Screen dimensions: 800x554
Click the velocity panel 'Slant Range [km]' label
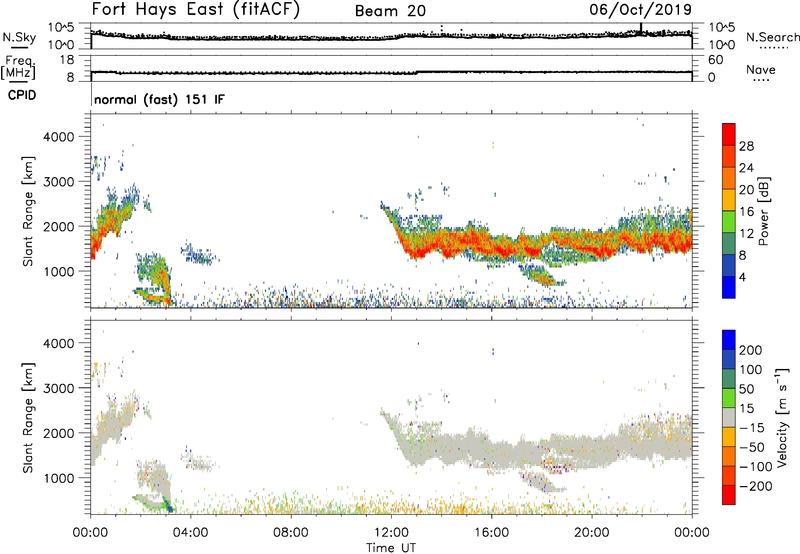tap(28, 418)
